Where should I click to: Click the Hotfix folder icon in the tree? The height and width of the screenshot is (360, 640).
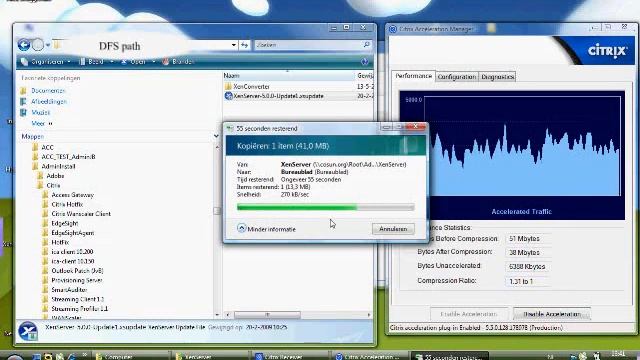tap(45, 242)
